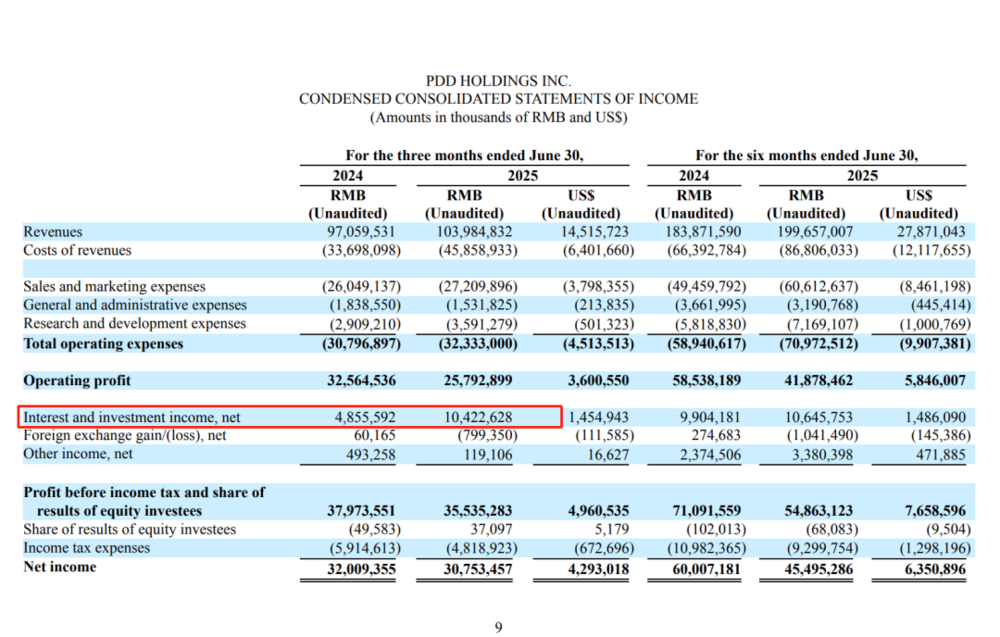Click the Income tax expenses row label
Screen dimensions: 1000x637
click(x=86, y=548)
